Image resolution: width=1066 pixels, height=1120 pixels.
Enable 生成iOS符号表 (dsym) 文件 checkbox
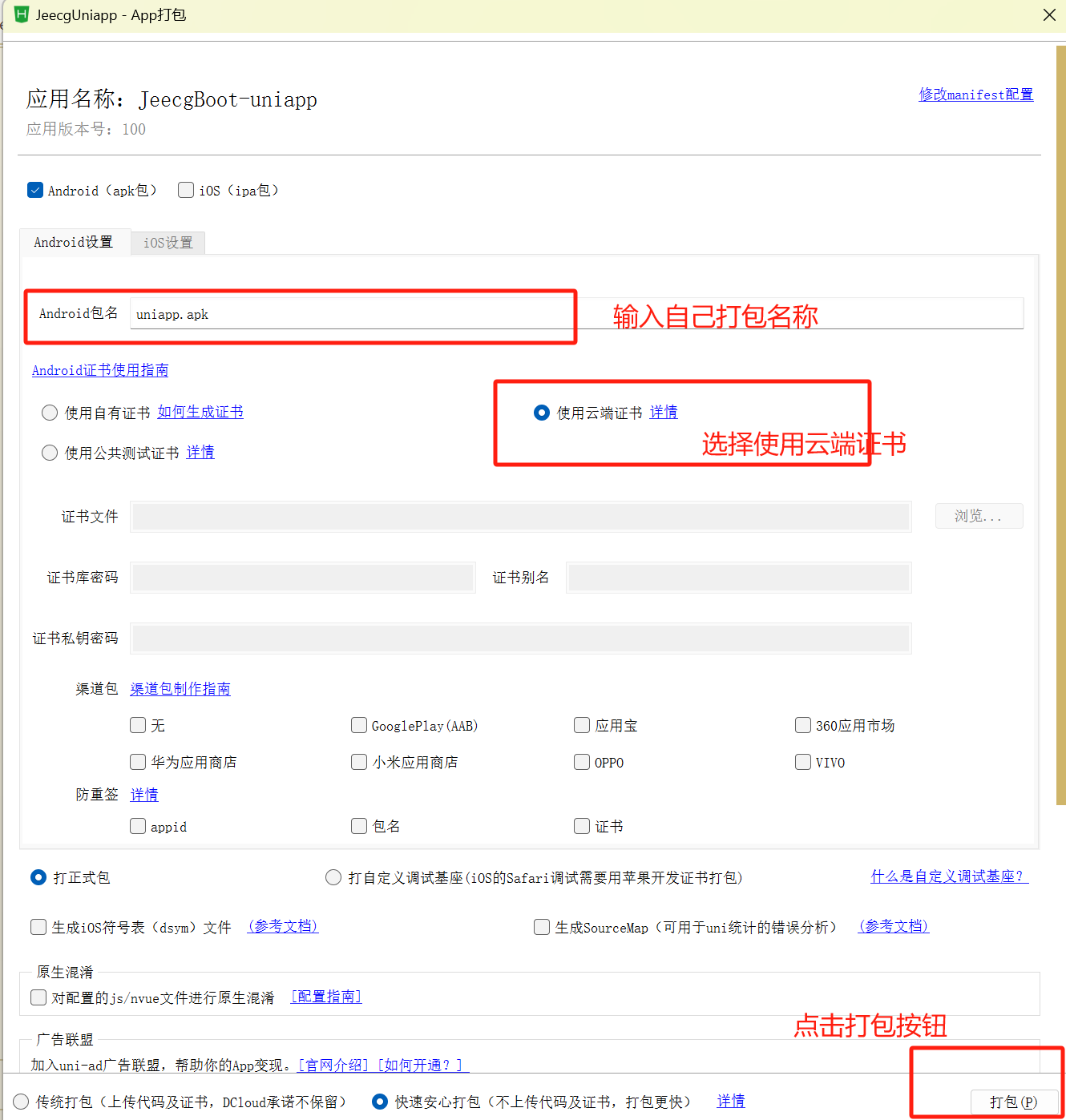[38, 927]
